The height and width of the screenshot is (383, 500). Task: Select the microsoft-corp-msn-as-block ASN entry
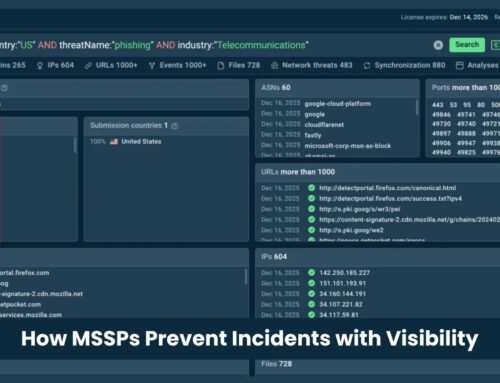pyautogui.click(x=348, y=146)
